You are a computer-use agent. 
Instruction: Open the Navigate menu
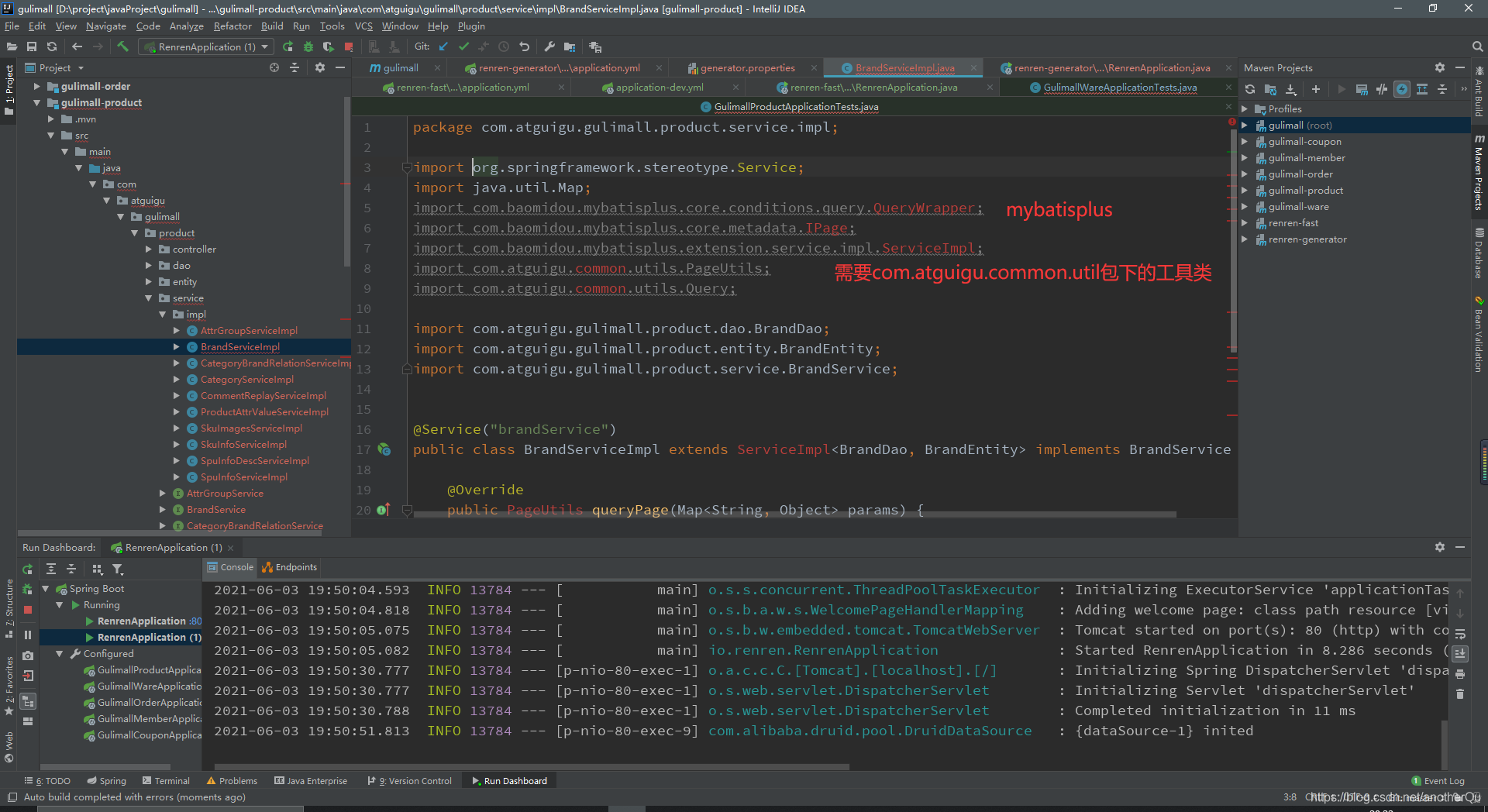(105, 26)
